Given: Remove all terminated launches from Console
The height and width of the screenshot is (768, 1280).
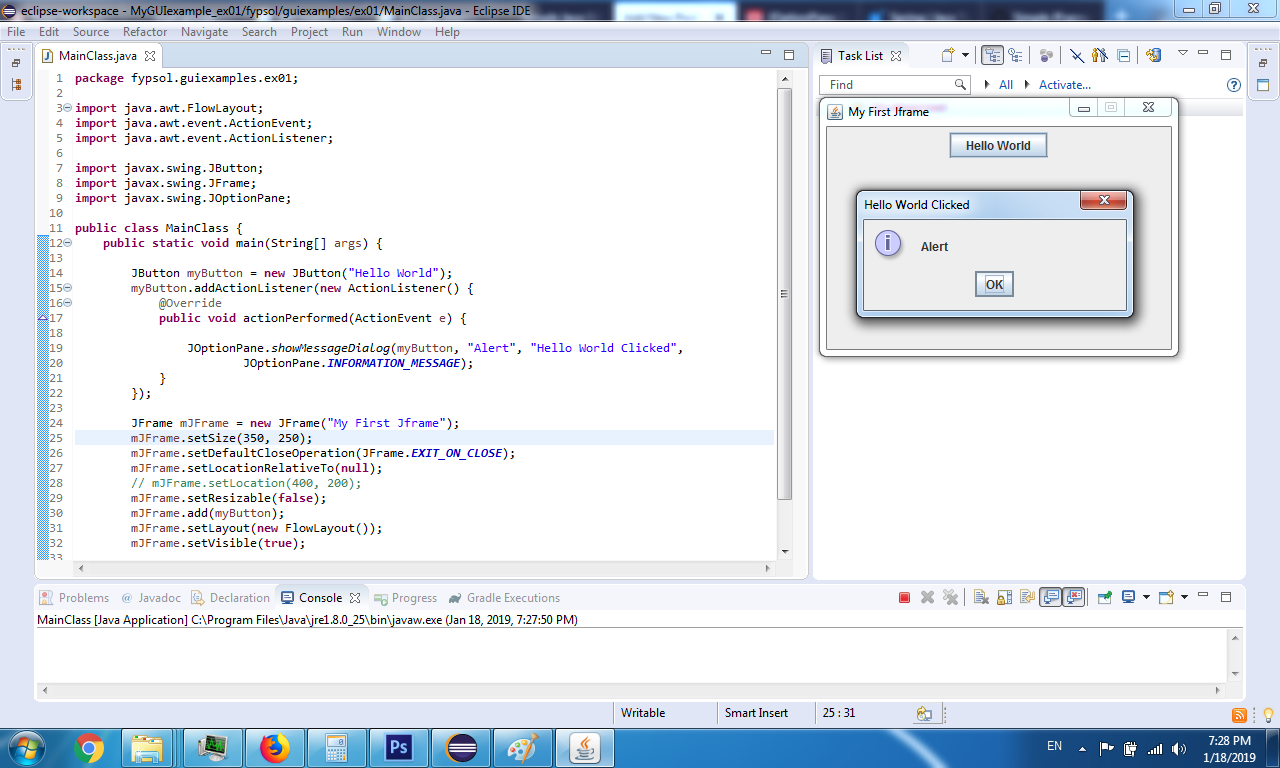Looking at the screenshot, I should tap(951, 597).
